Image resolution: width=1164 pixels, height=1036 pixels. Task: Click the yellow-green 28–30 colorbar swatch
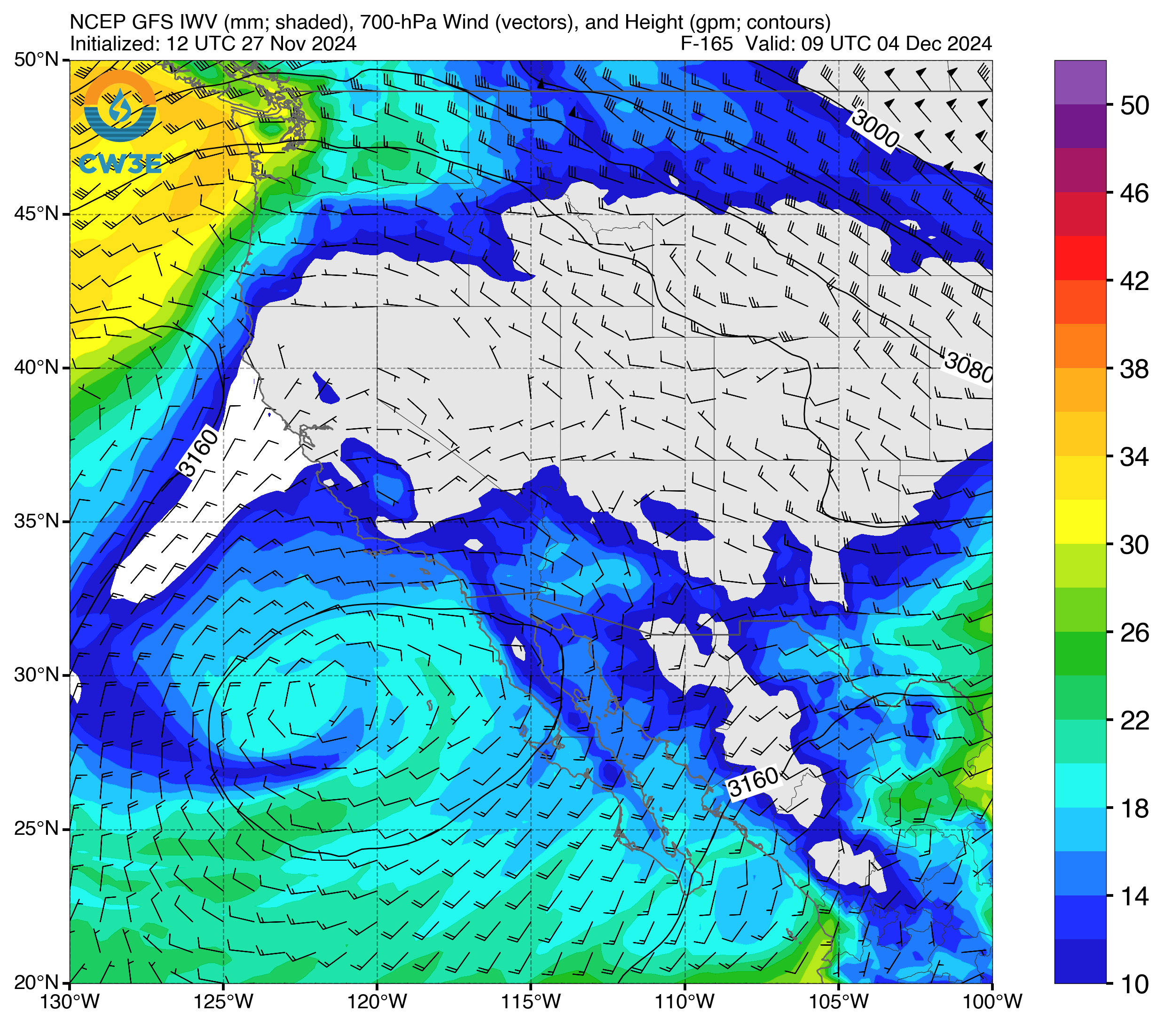coord(1080,565)
